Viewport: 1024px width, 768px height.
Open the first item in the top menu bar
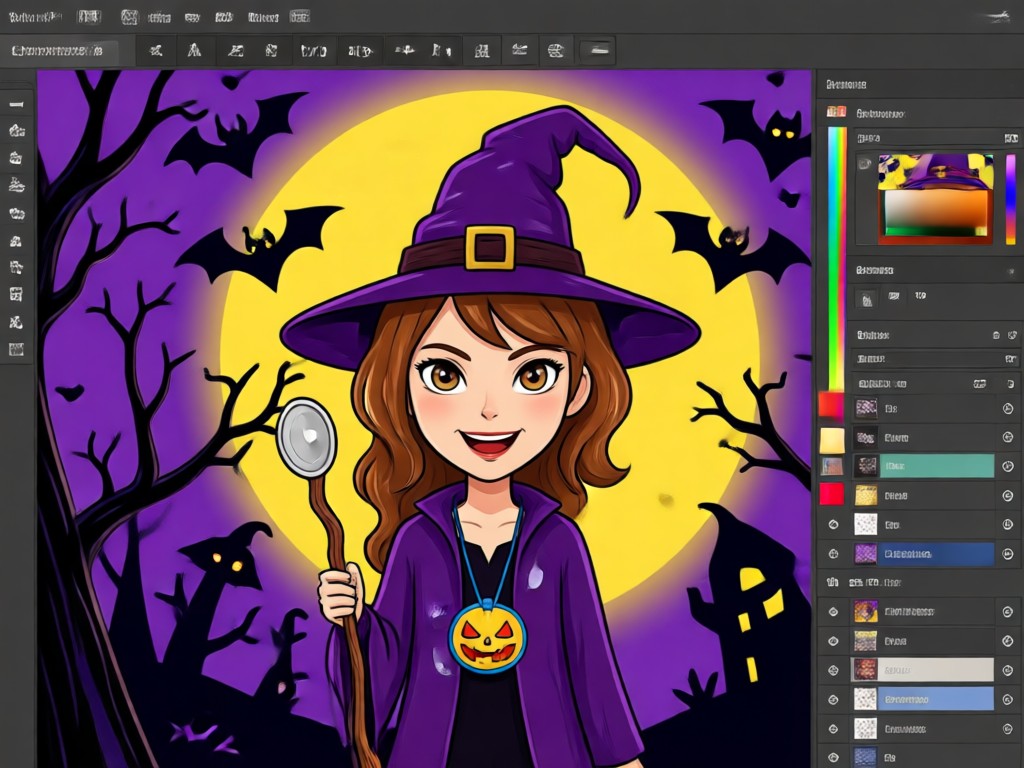pos(35,17)
